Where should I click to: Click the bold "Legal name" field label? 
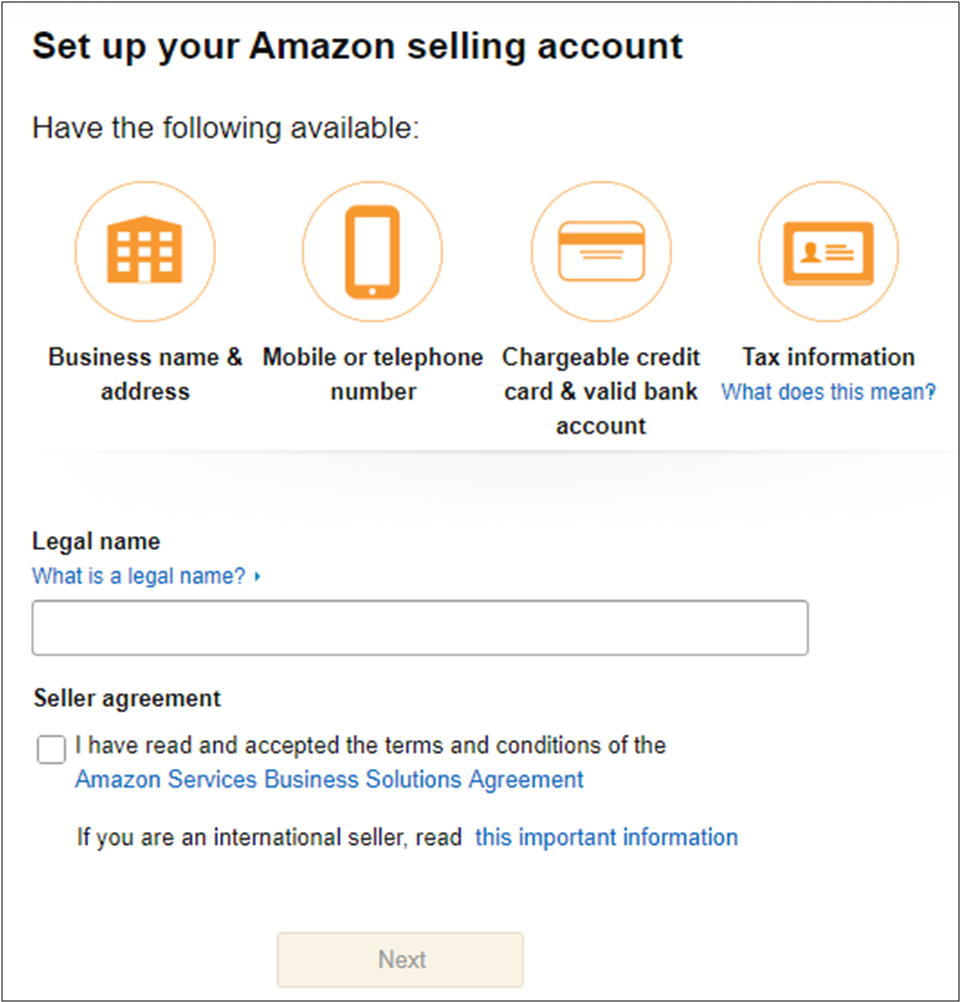click(96, 541)
